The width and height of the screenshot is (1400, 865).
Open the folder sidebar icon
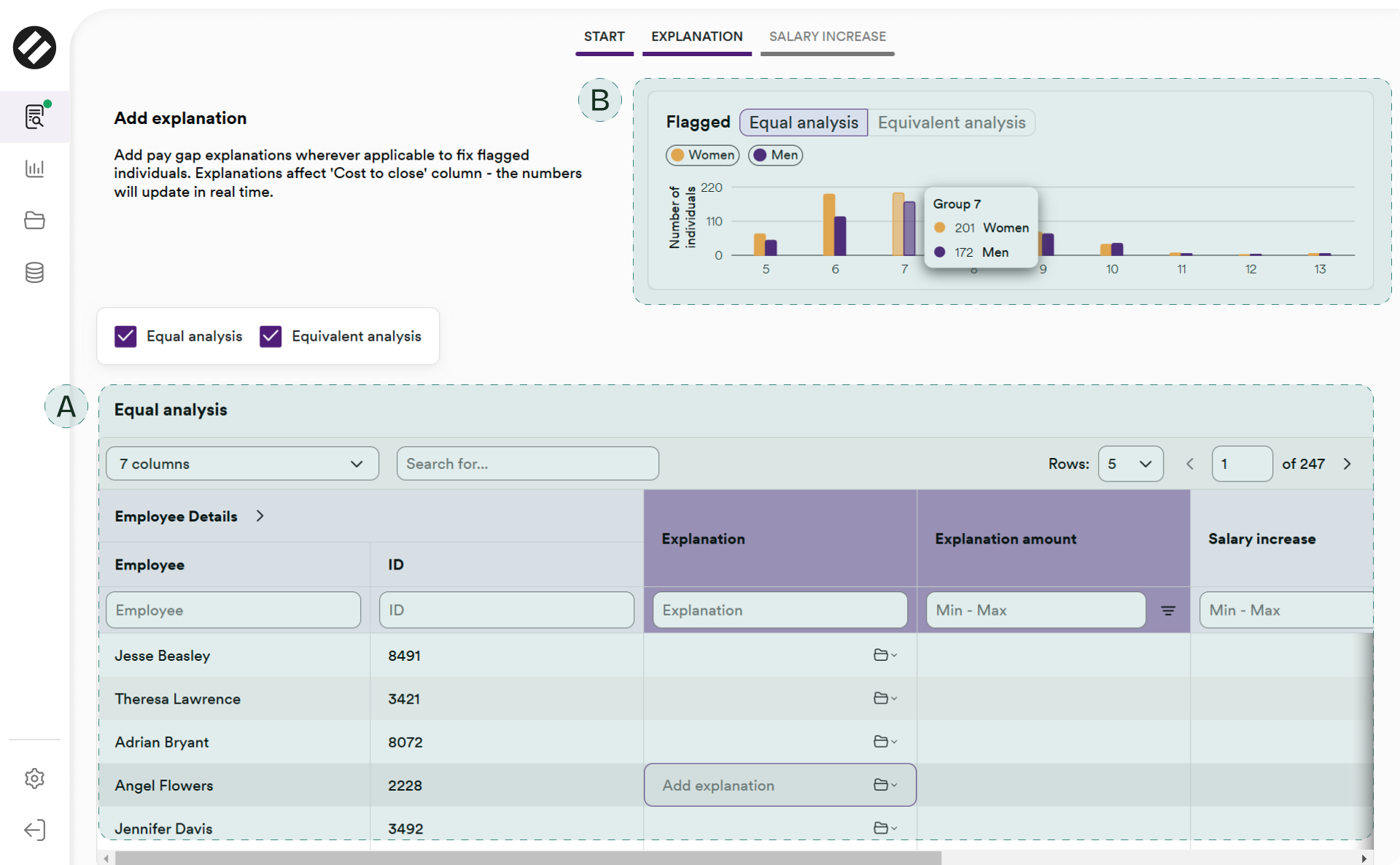point(34,220)
